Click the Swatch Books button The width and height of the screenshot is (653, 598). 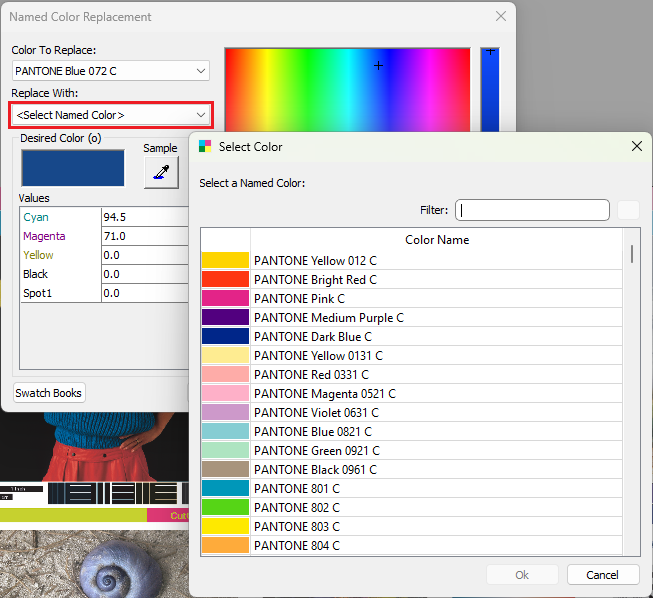click(x=49, y=393)
